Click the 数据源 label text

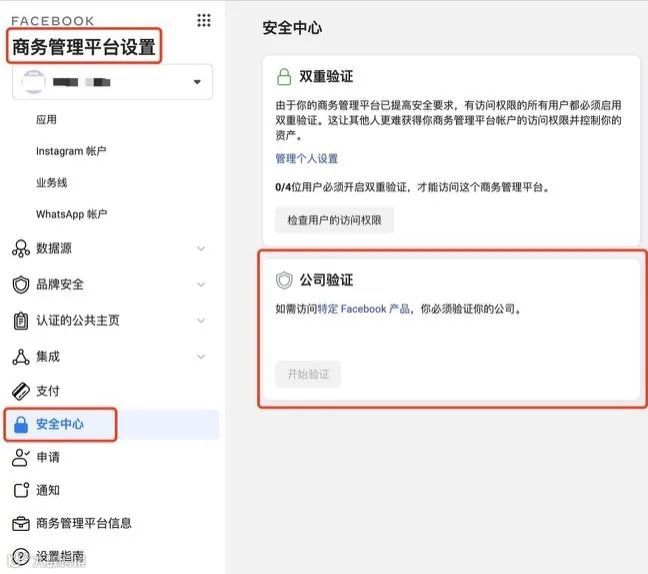[x=54, y=248]
